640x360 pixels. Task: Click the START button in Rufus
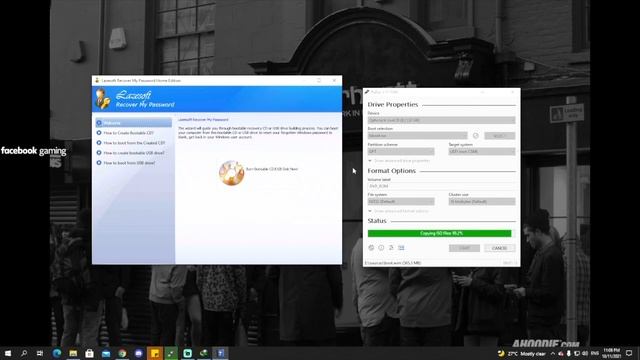click(x=464, y=248)
